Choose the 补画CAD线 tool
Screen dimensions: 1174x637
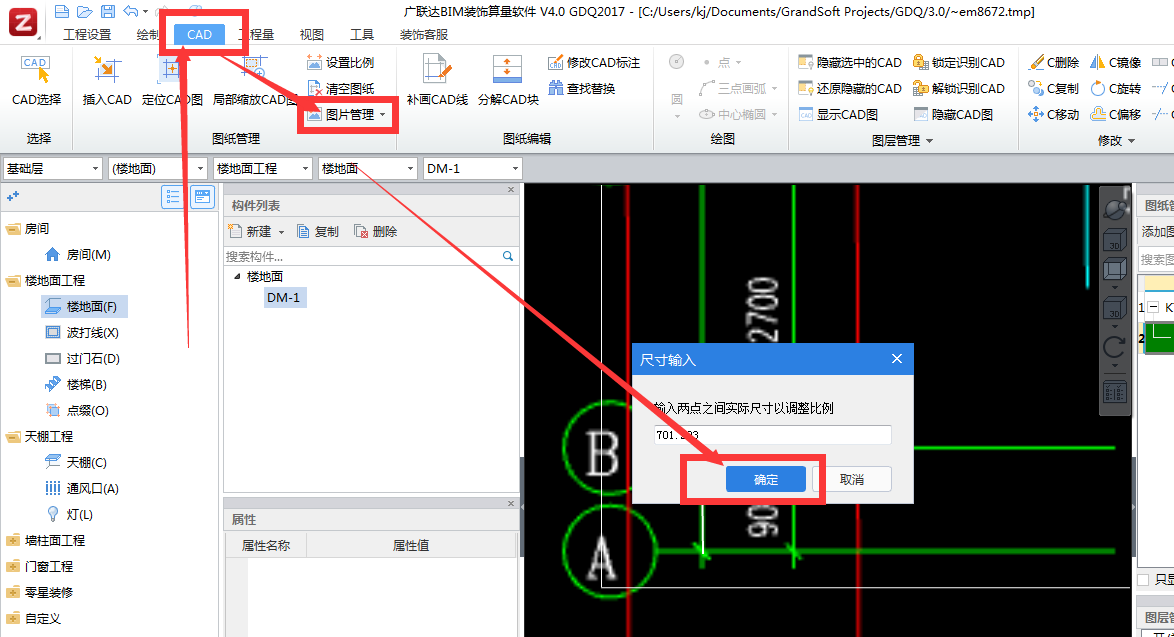click(437, 81)
